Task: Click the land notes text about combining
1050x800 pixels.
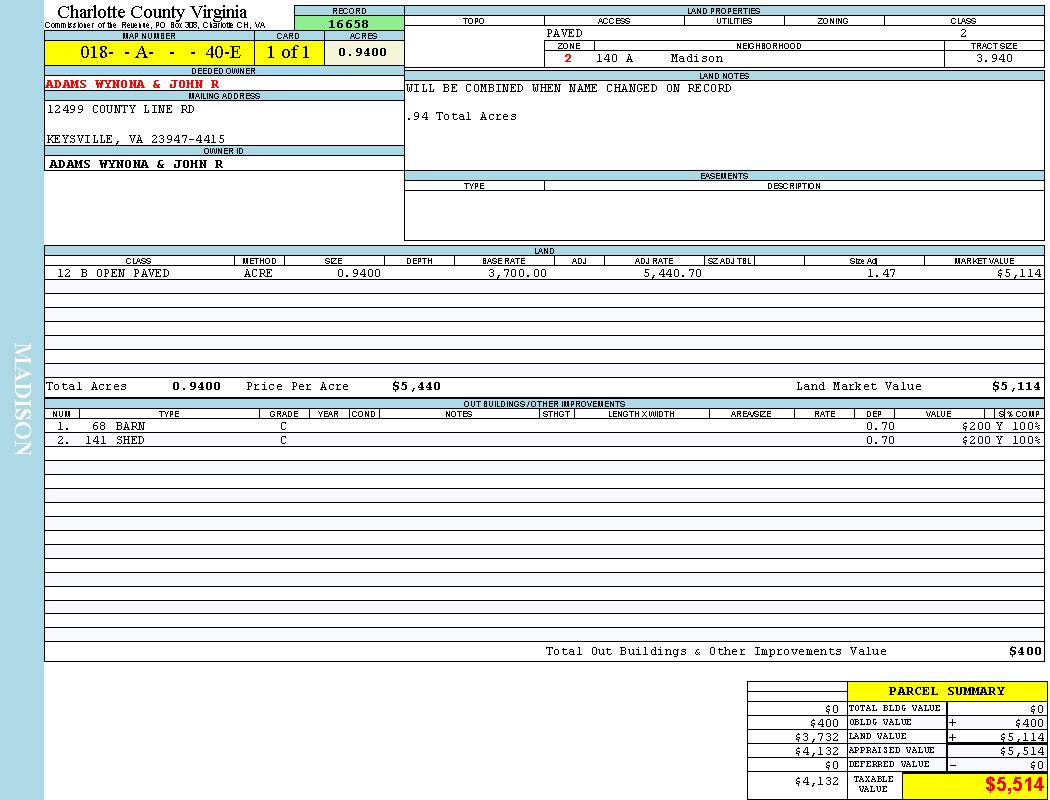Action: pyautogui.click(x=568, y=88)
